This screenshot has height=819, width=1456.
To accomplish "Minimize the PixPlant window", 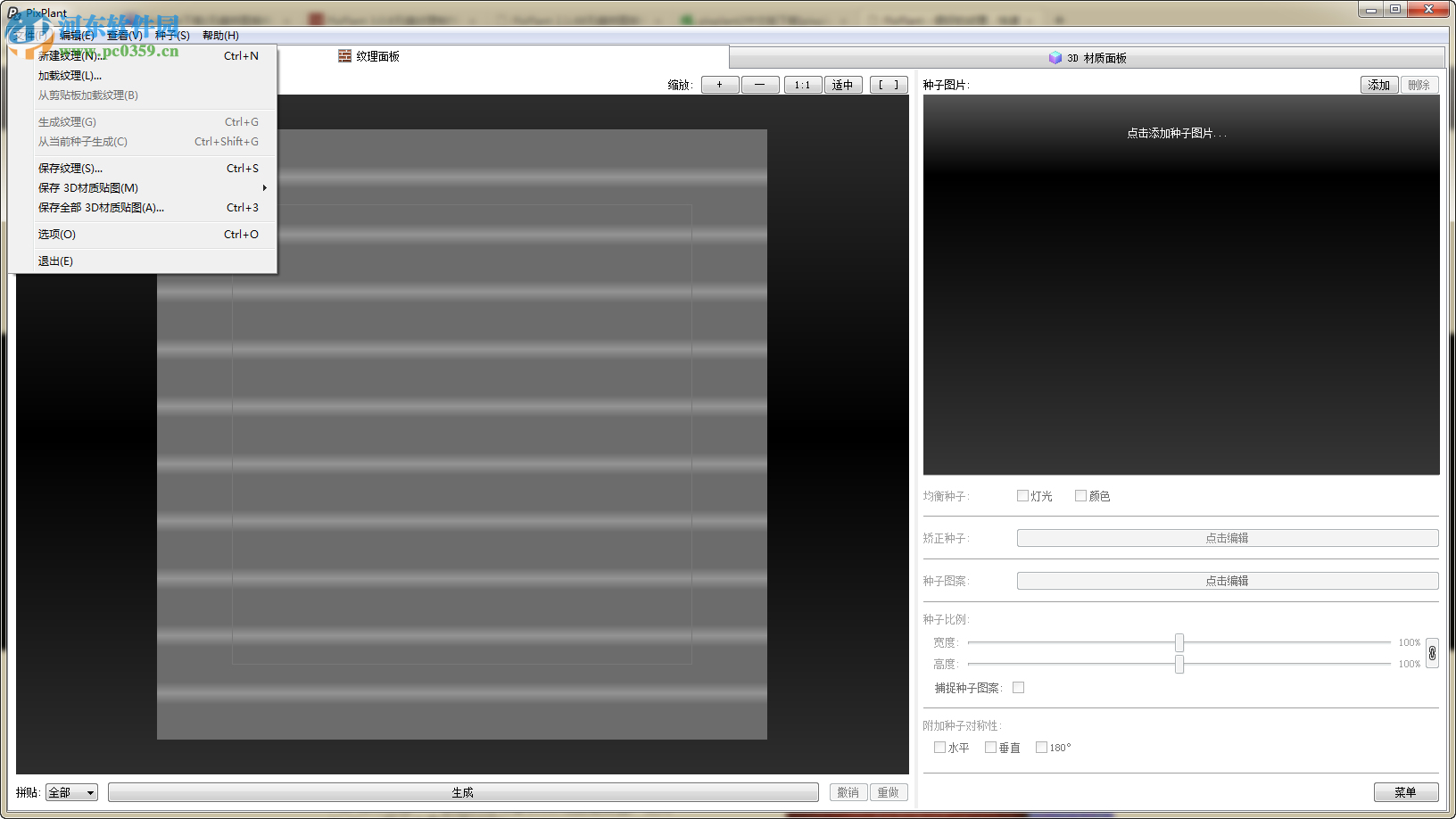I will click(1372, 9).
